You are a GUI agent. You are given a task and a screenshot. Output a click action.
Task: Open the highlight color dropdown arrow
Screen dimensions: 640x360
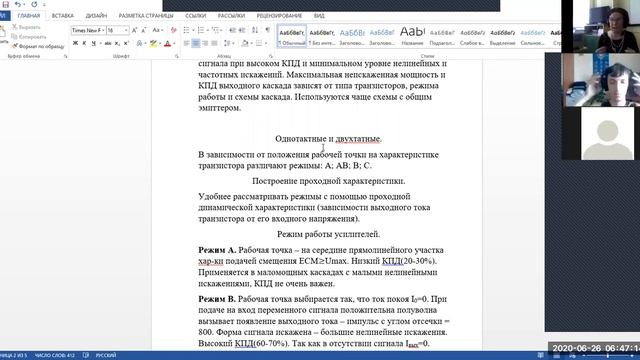coord(160,43)
